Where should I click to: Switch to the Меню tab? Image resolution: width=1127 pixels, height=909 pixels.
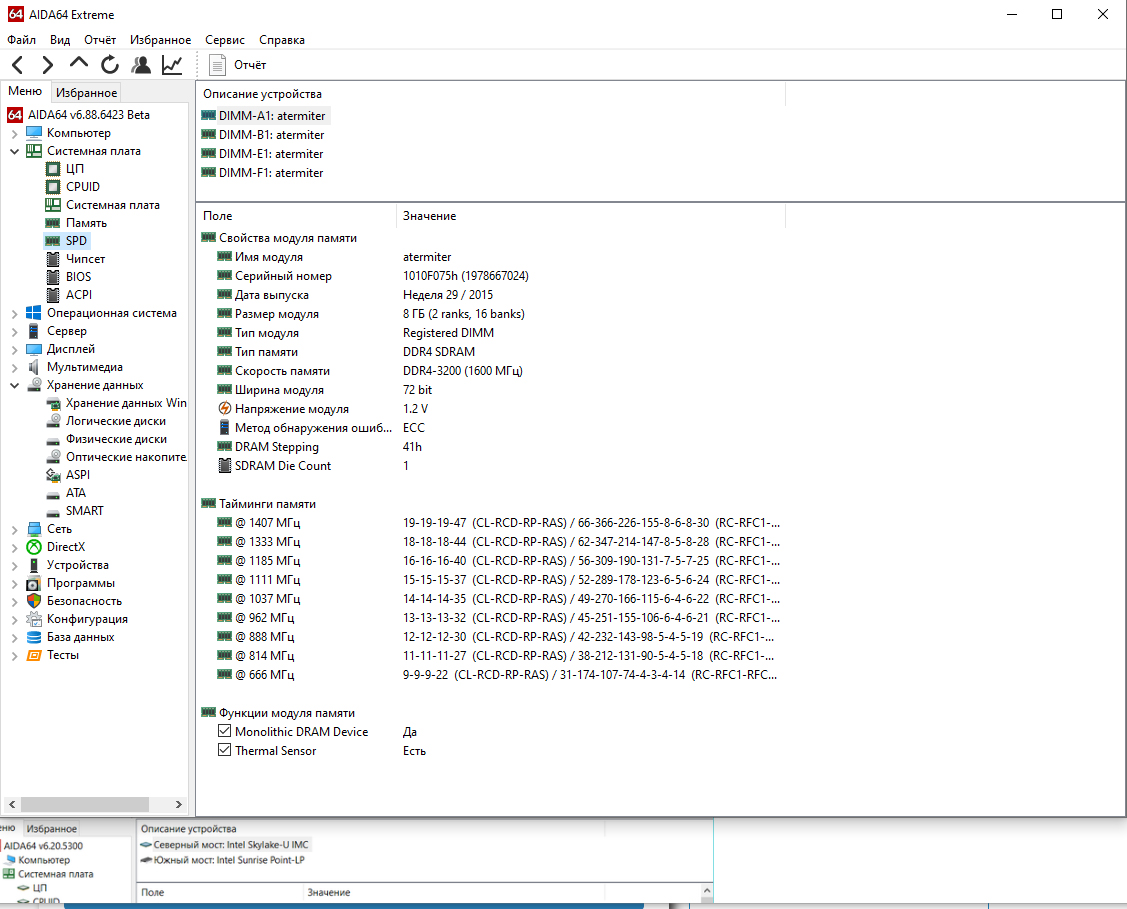pos(25,91)
